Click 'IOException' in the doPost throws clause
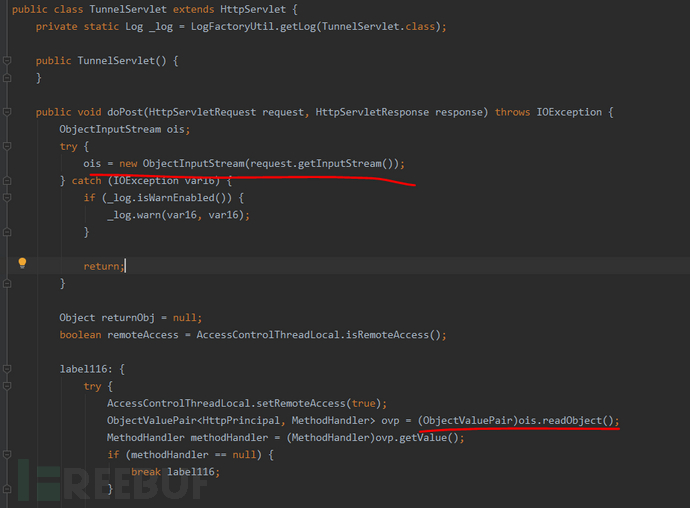 [x=569, y=112]
